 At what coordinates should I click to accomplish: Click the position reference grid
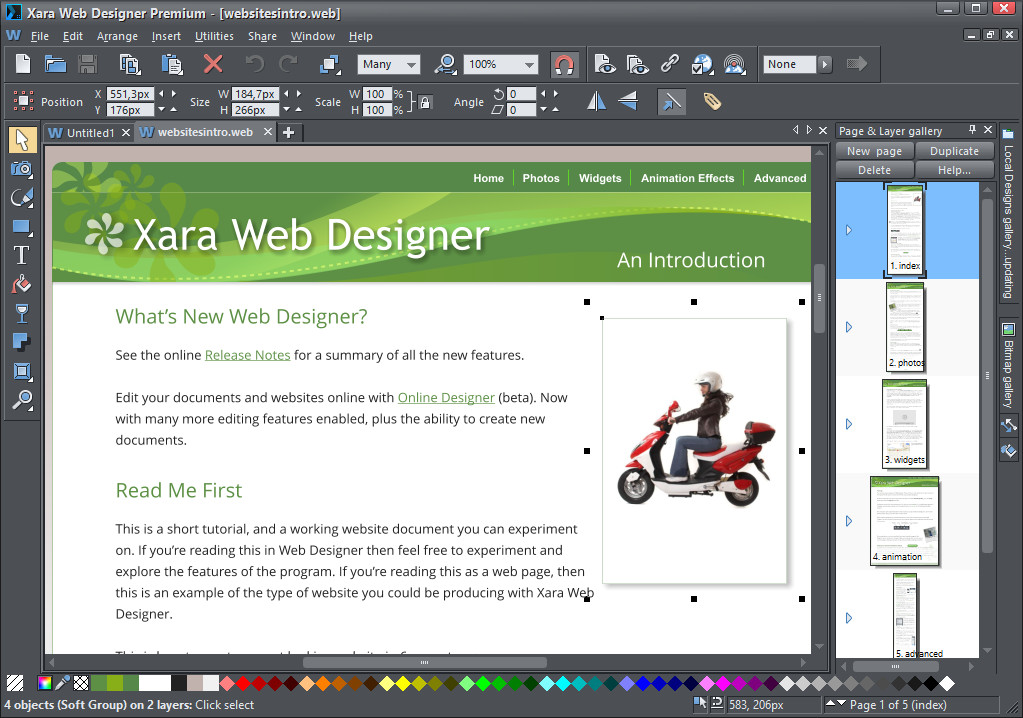(23, 102)
